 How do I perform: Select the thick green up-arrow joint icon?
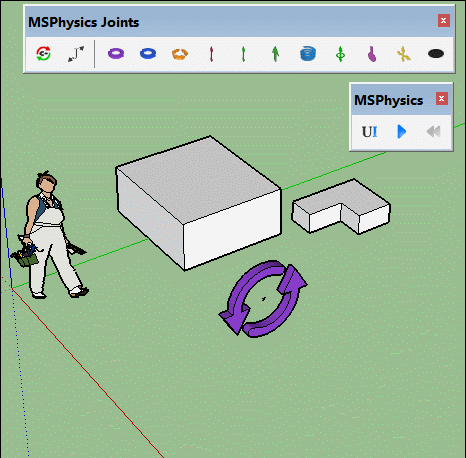pos(275,54)
